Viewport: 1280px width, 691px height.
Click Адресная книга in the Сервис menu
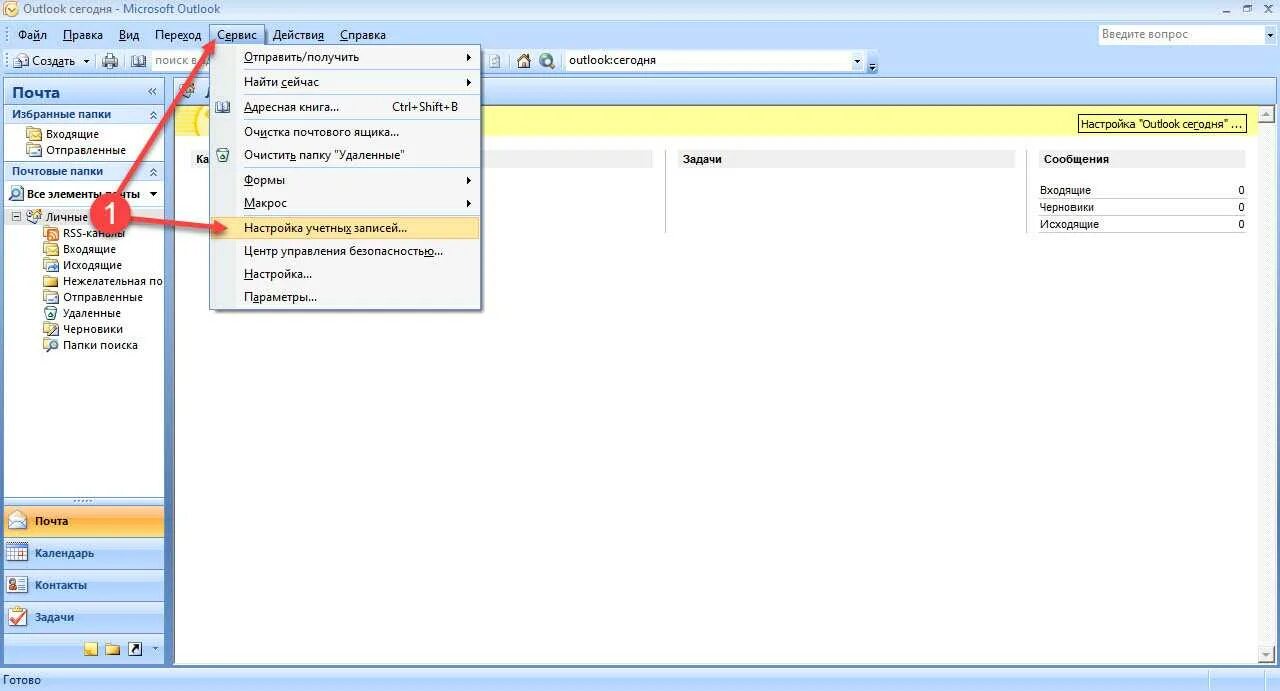pos(346,107)
